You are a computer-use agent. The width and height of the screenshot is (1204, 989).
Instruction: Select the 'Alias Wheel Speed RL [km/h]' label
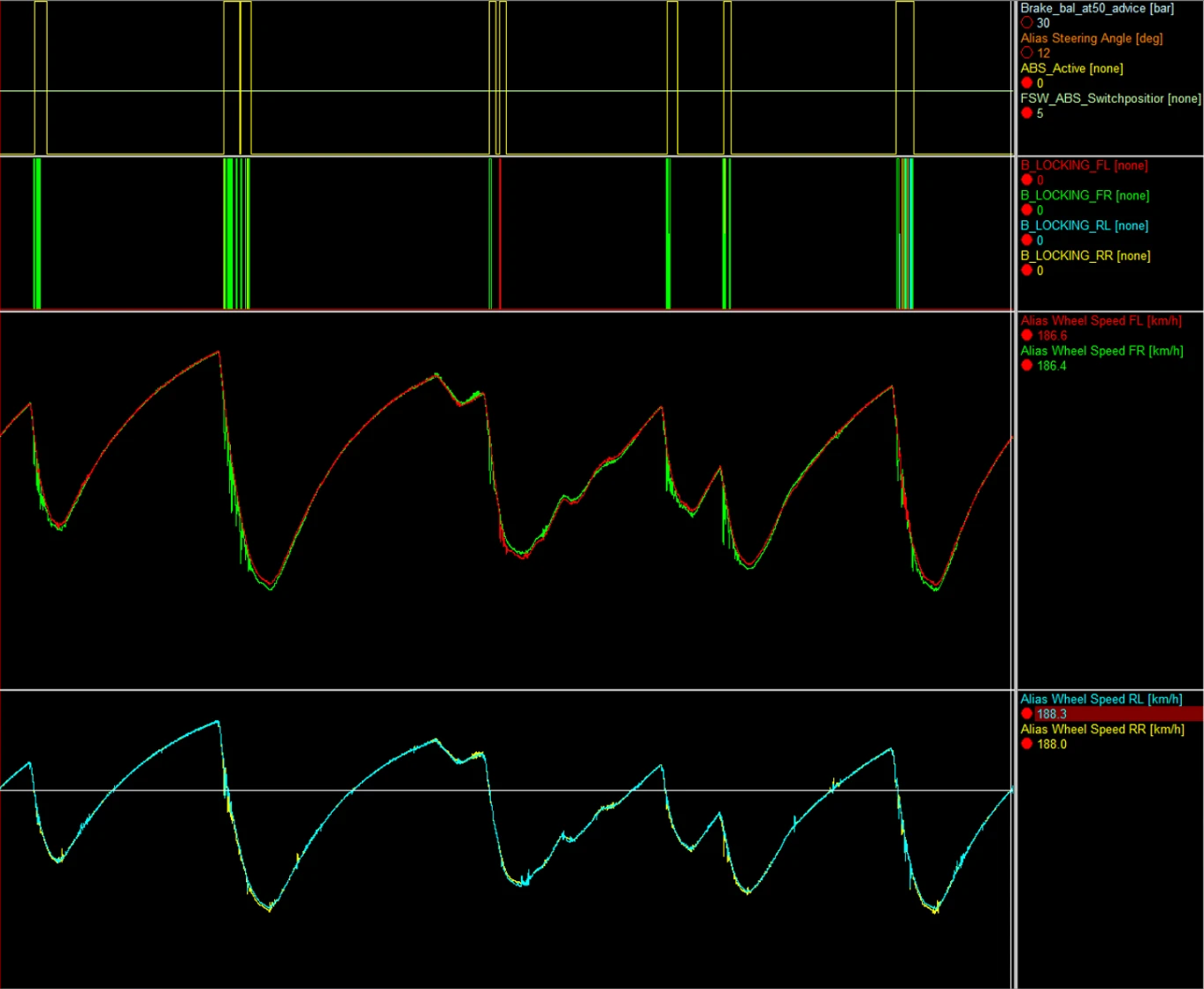click(1100, 699)
